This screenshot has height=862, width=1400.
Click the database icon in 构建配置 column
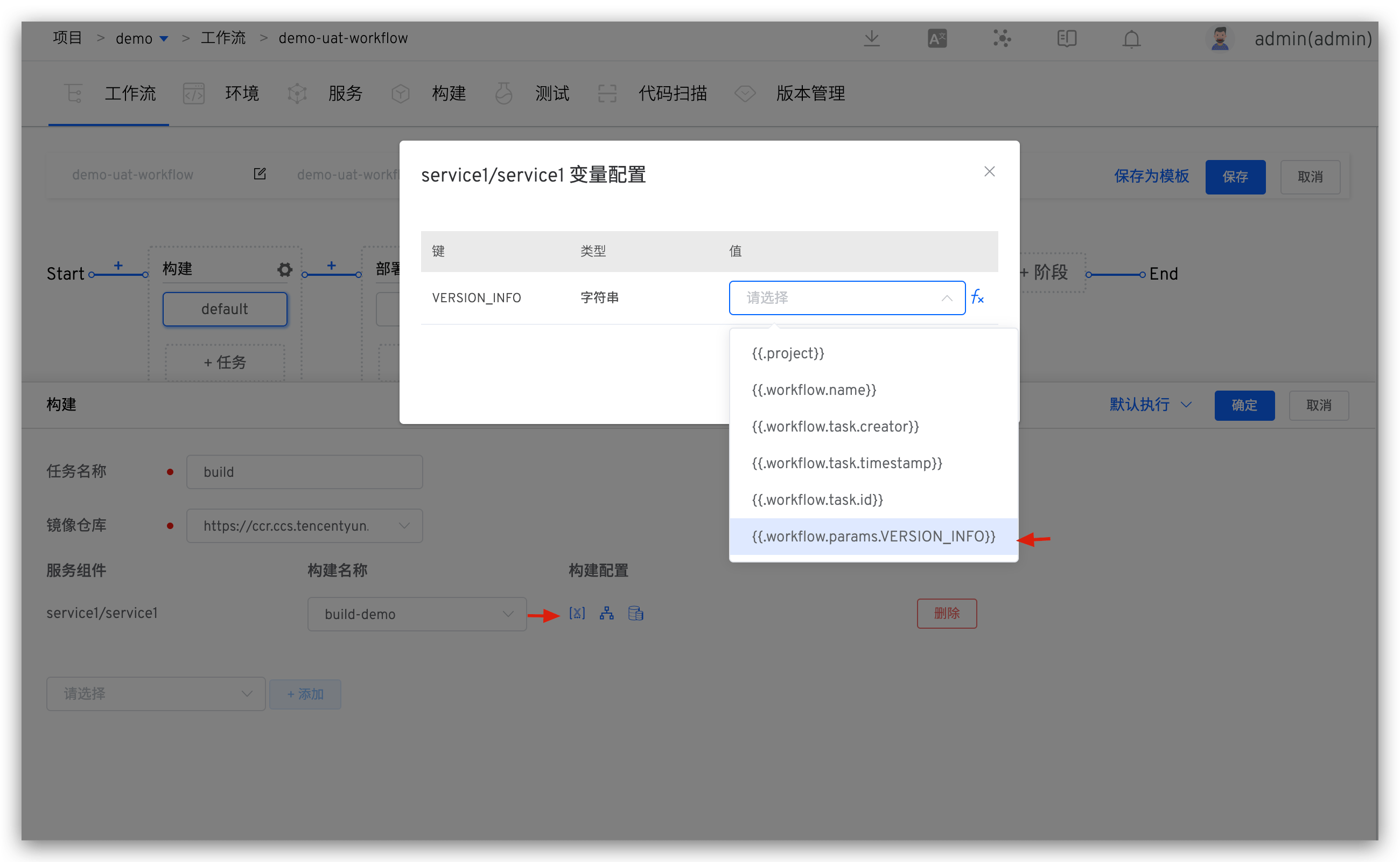[x=635, y=614]
